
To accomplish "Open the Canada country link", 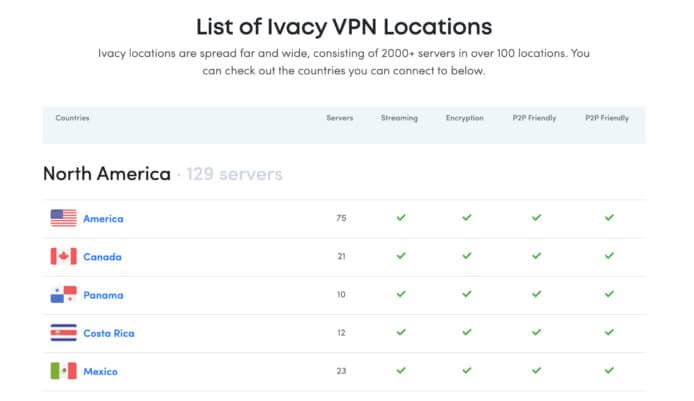I will click(x=102, y=257).
